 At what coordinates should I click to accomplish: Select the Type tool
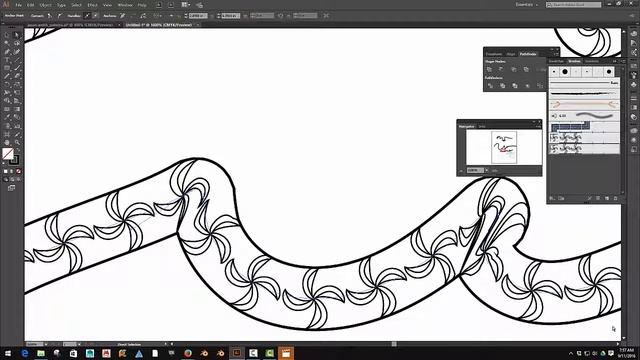pyautogui.click(x=7, y=60)
